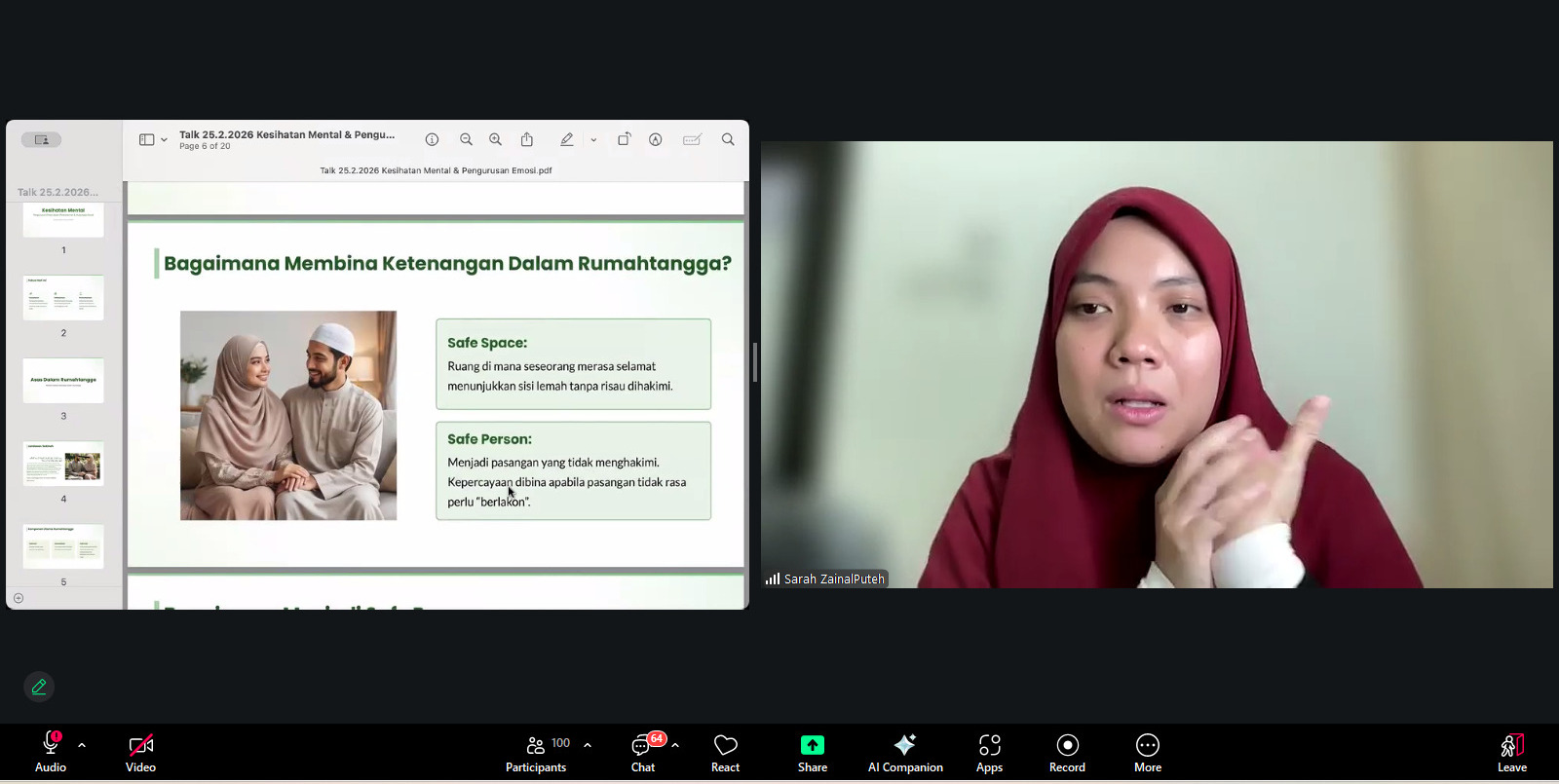The height and width of the screenshot is (784, 1559).
Task: Open AI Companion
Action: (x=905, y=752)
